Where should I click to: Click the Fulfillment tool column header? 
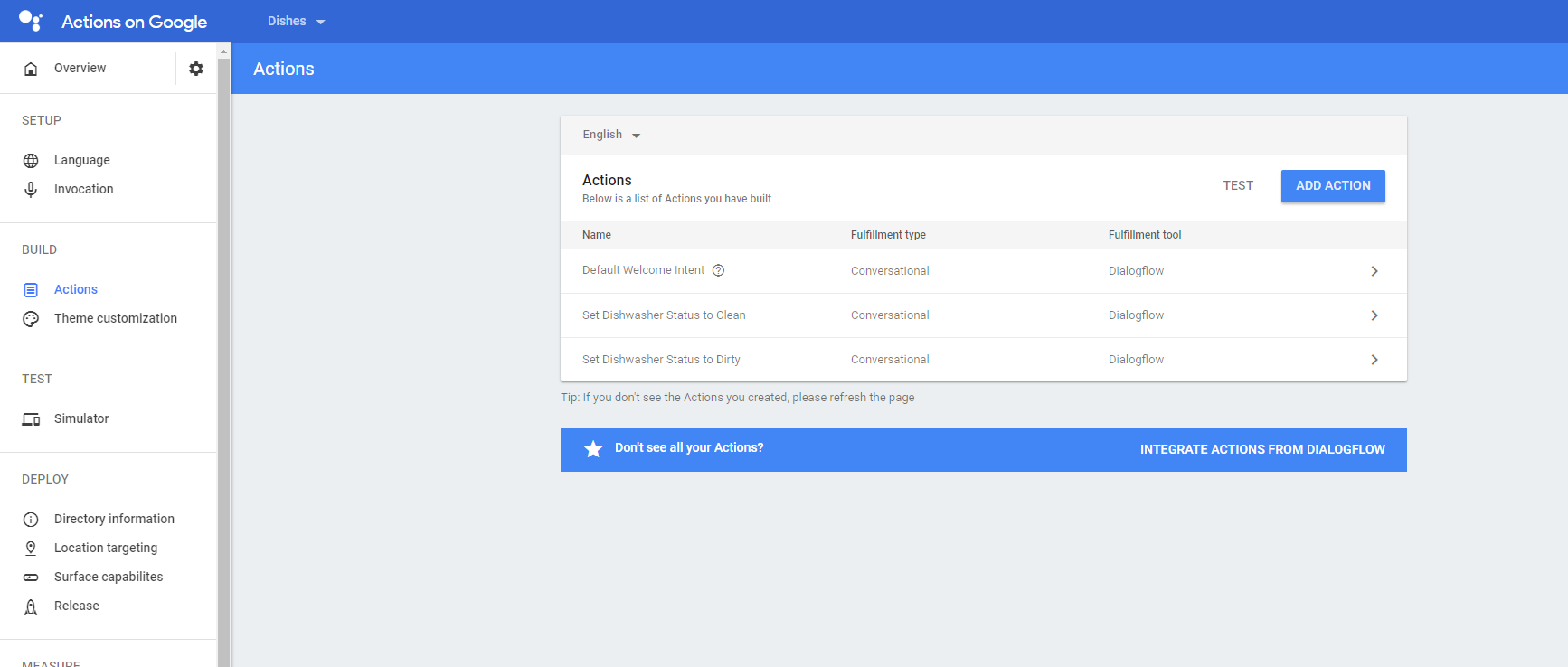(1145, 235)
